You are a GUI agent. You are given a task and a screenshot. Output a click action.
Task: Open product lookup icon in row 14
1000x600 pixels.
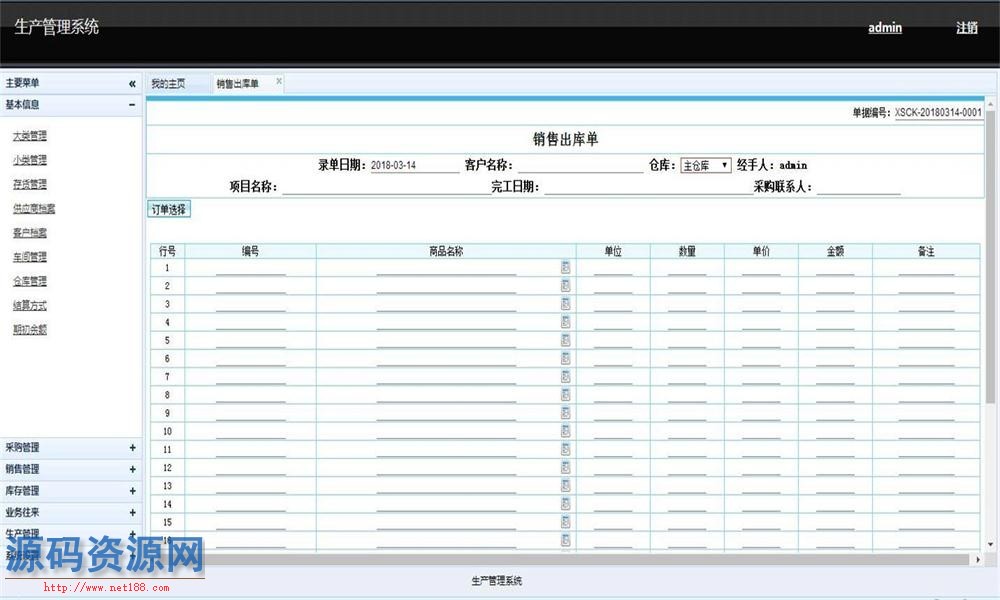(565, 504)
